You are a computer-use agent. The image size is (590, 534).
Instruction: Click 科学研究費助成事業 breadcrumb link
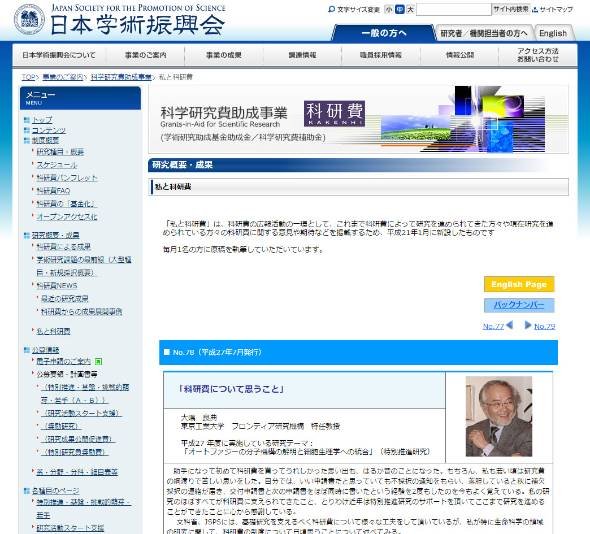(x=121, y=77)
